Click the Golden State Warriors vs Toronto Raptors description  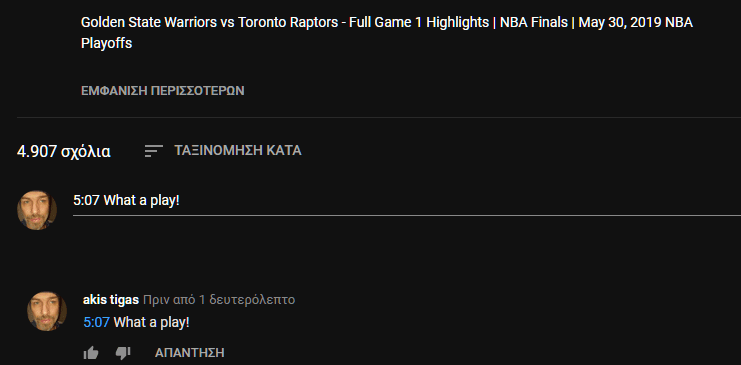pyautogui.click(x=387, y=33)
